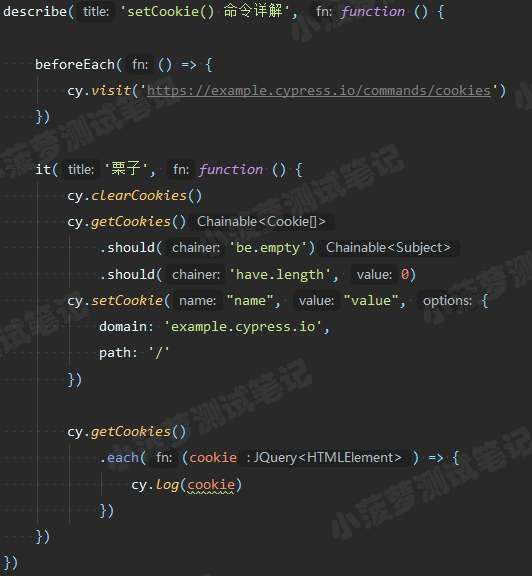This screenshot has width=532, height=576.
Task: Click the cy.visit method name
Action: click(111, 90)
